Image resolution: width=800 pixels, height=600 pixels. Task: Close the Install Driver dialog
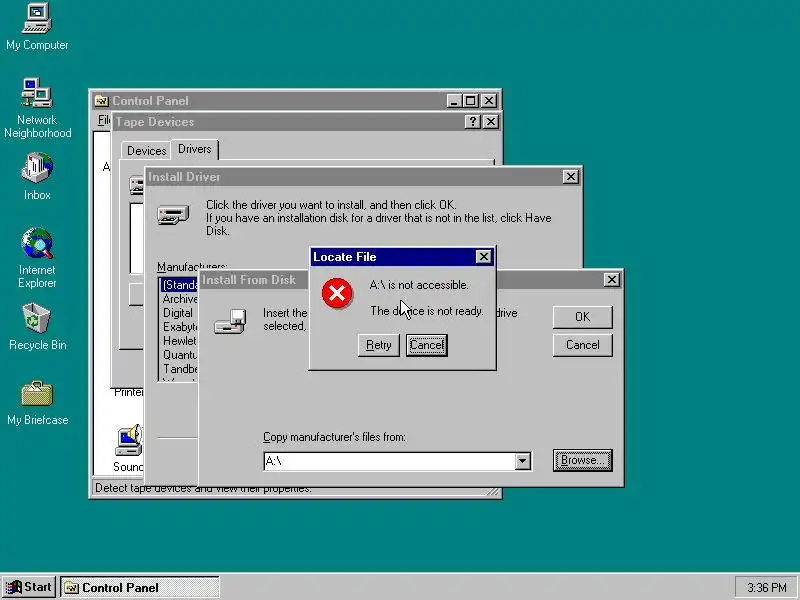click(570, 177)
